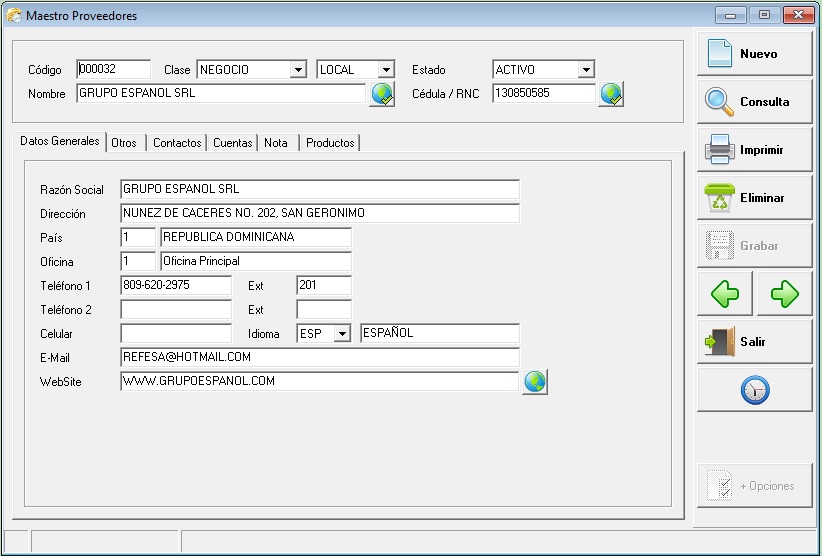822x556 pixels.
Task: Expand the Estado ACTIVO dropdown
Action: [586, 70]
